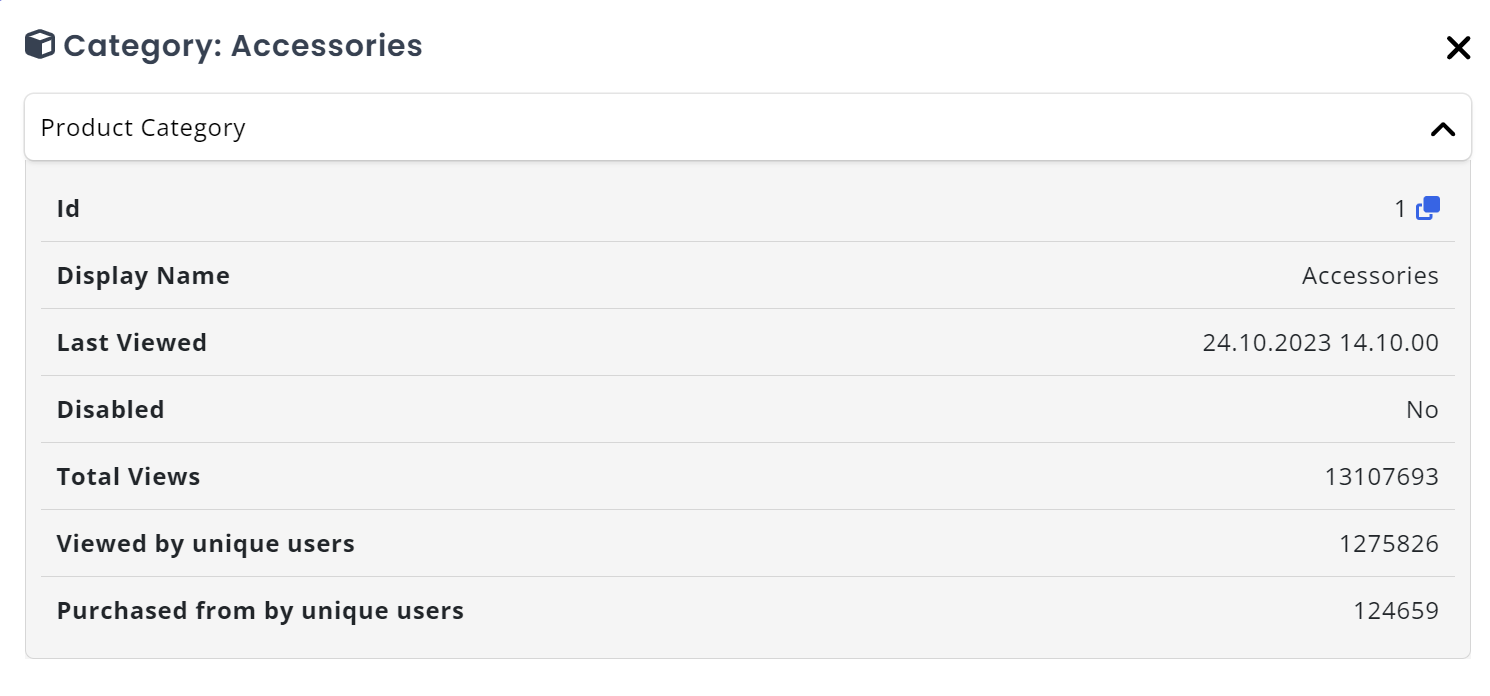Click the Accessories value text
Screen dimensions: 1490x696
pos(1371,275)
